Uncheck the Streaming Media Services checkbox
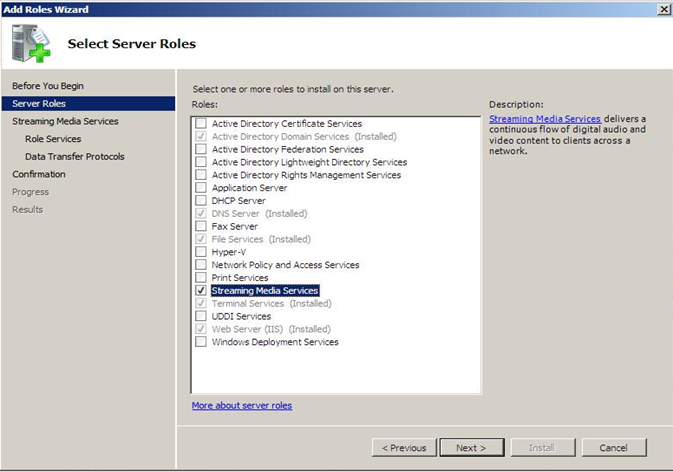 coord(201,291)
